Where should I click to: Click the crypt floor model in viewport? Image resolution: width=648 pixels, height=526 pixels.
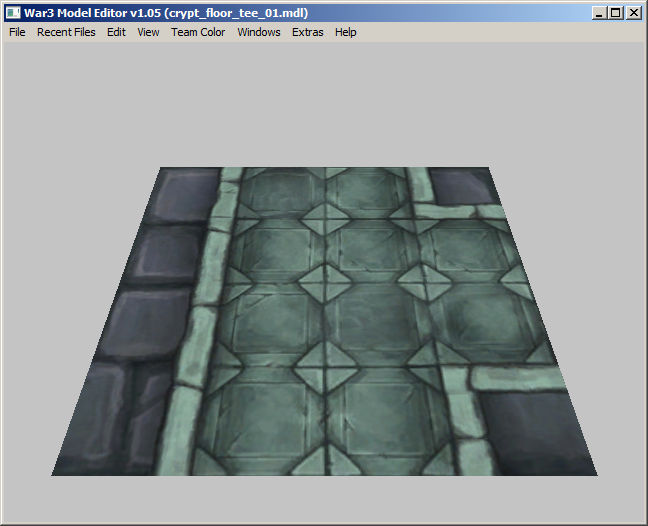pos(324,321)
